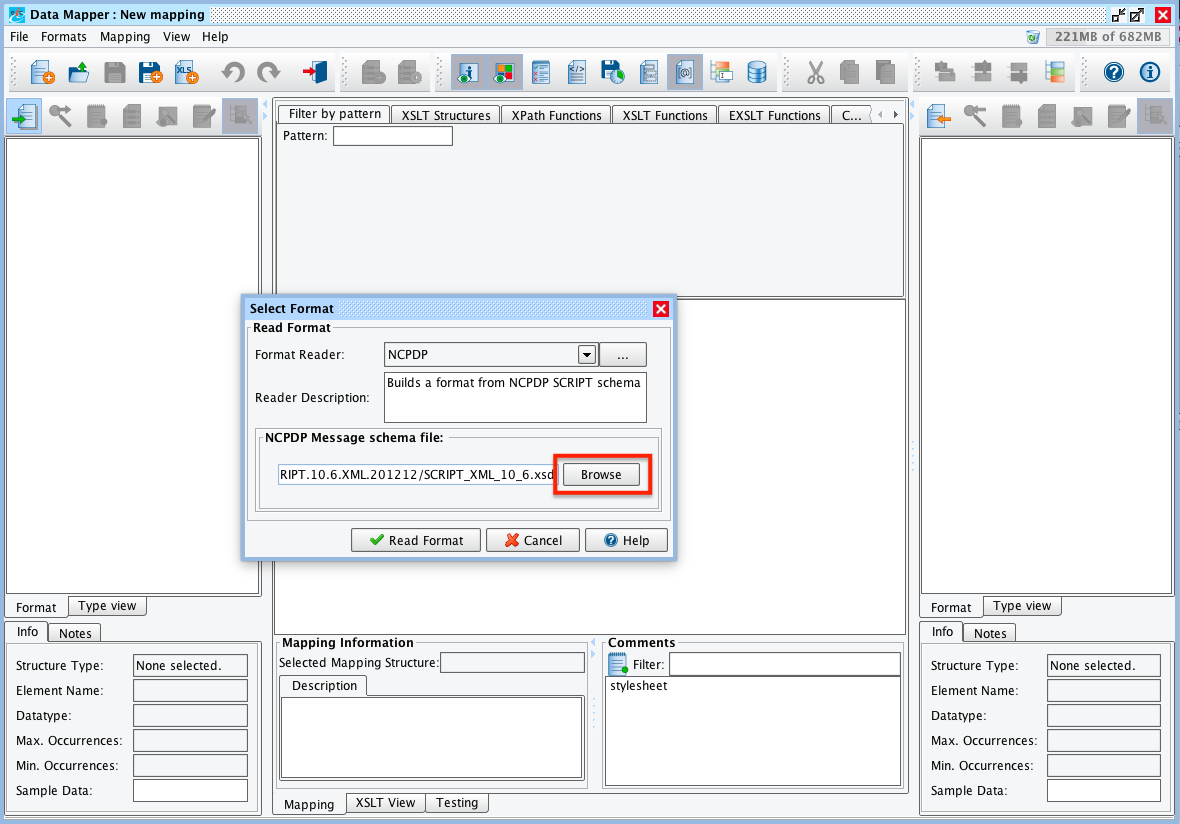The height and width of the screenshot is (824, 1180).
Task: Click the About info circle toolbar icon
Action: (1150, 72)
